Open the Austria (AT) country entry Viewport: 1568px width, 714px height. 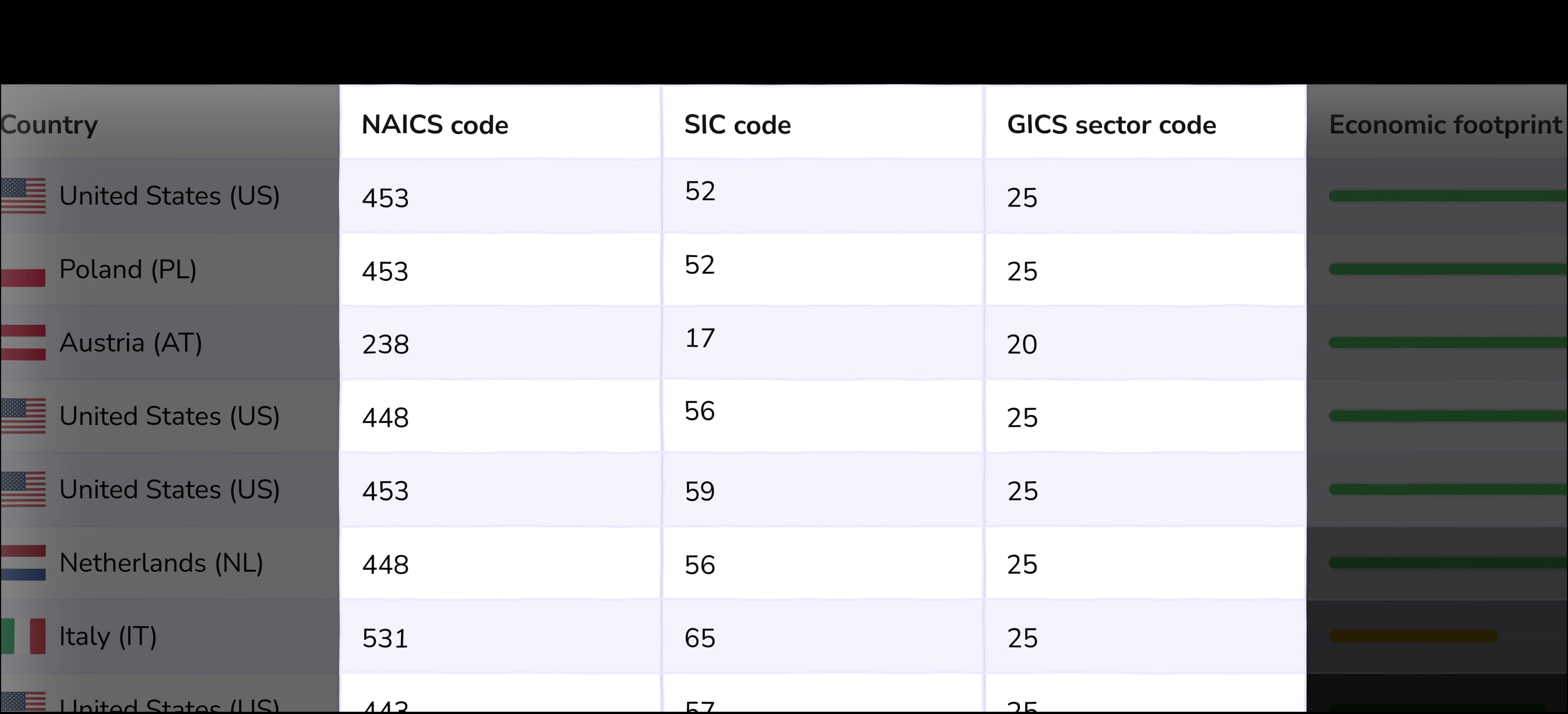tap(131, 343)
